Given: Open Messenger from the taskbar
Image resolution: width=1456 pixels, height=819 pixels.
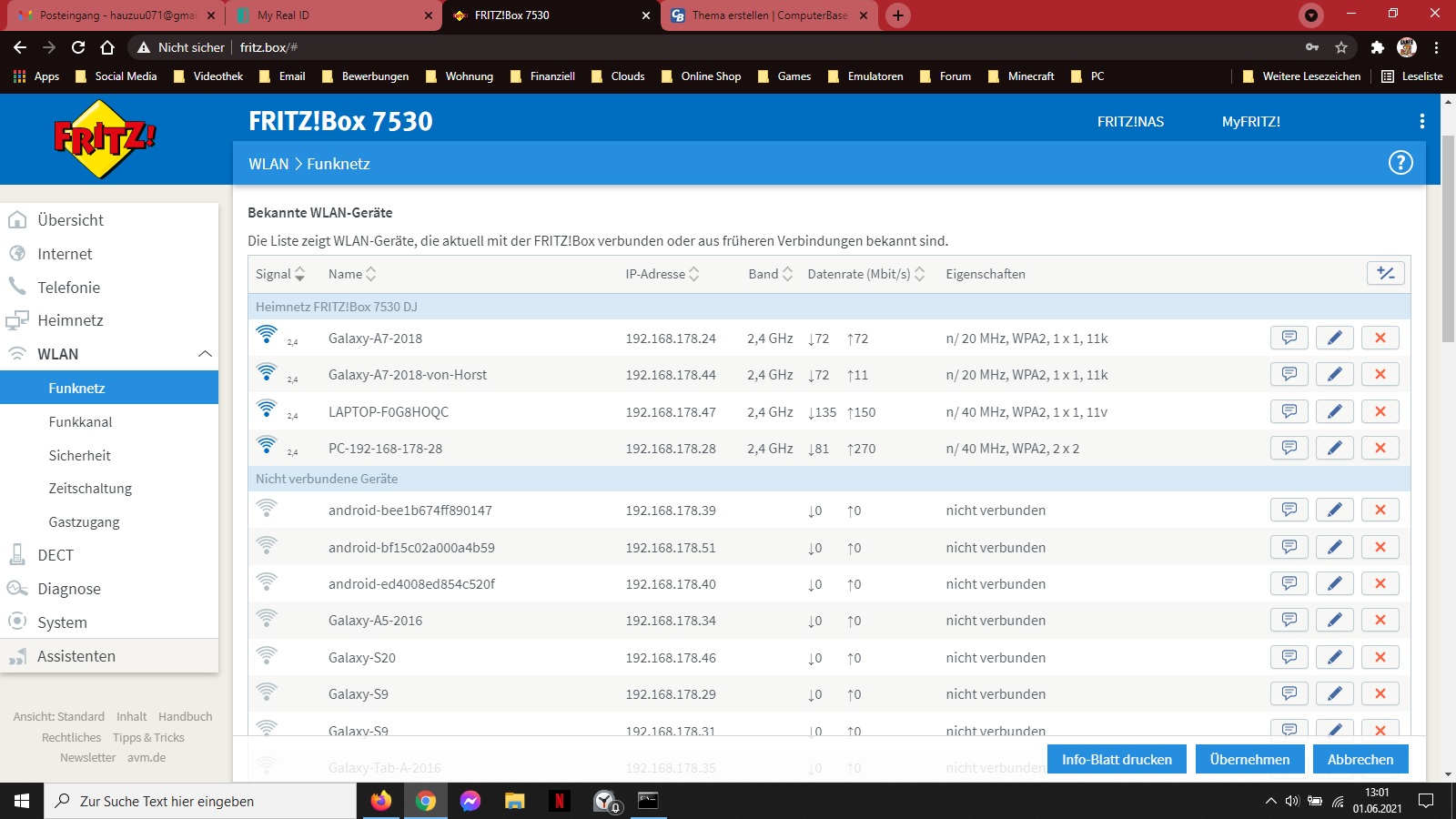Looking at the screenshot, I should [470, 801].
